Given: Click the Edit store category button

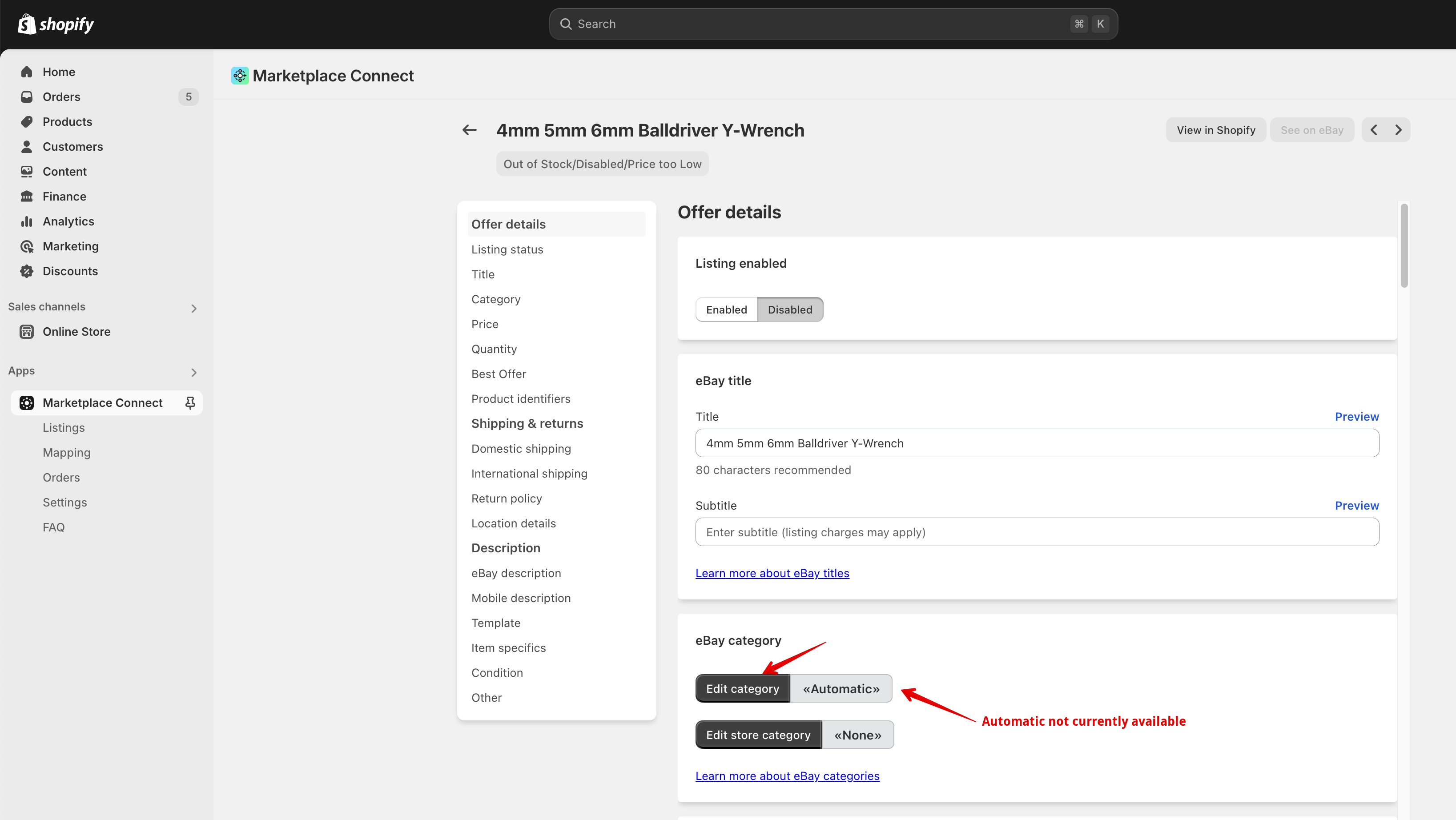Looking at the screenshot, I should pyautogui.click(x=758, y=735).
